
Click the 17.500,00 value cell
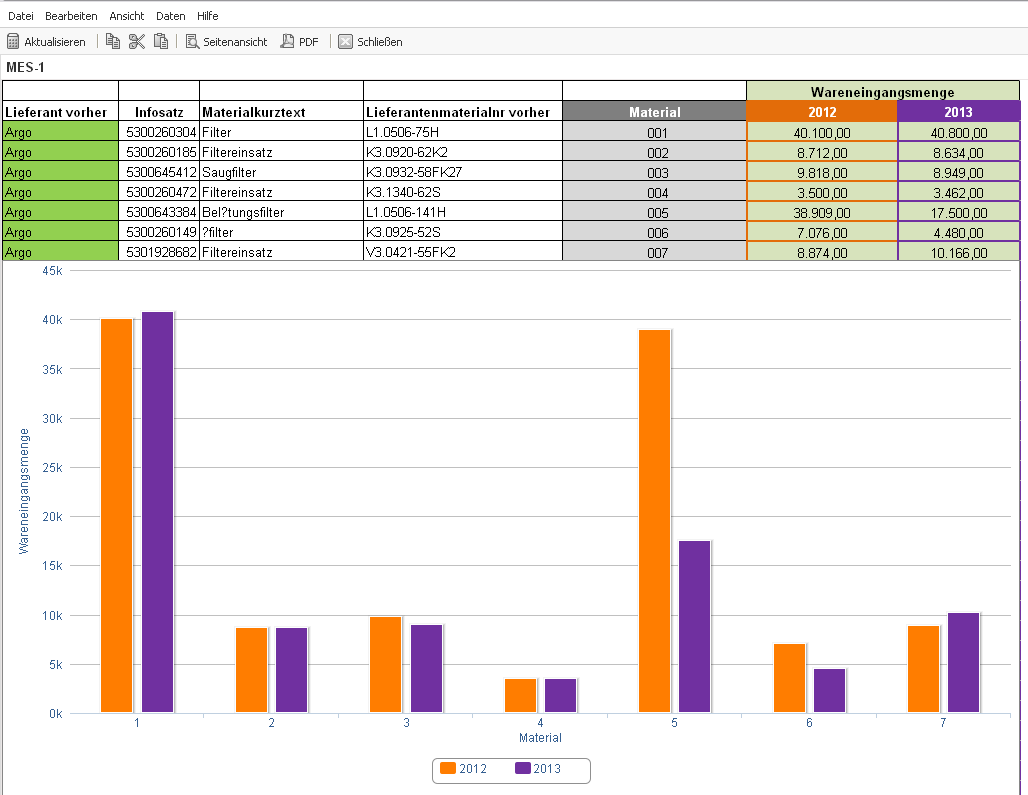(x=959, y=212)
